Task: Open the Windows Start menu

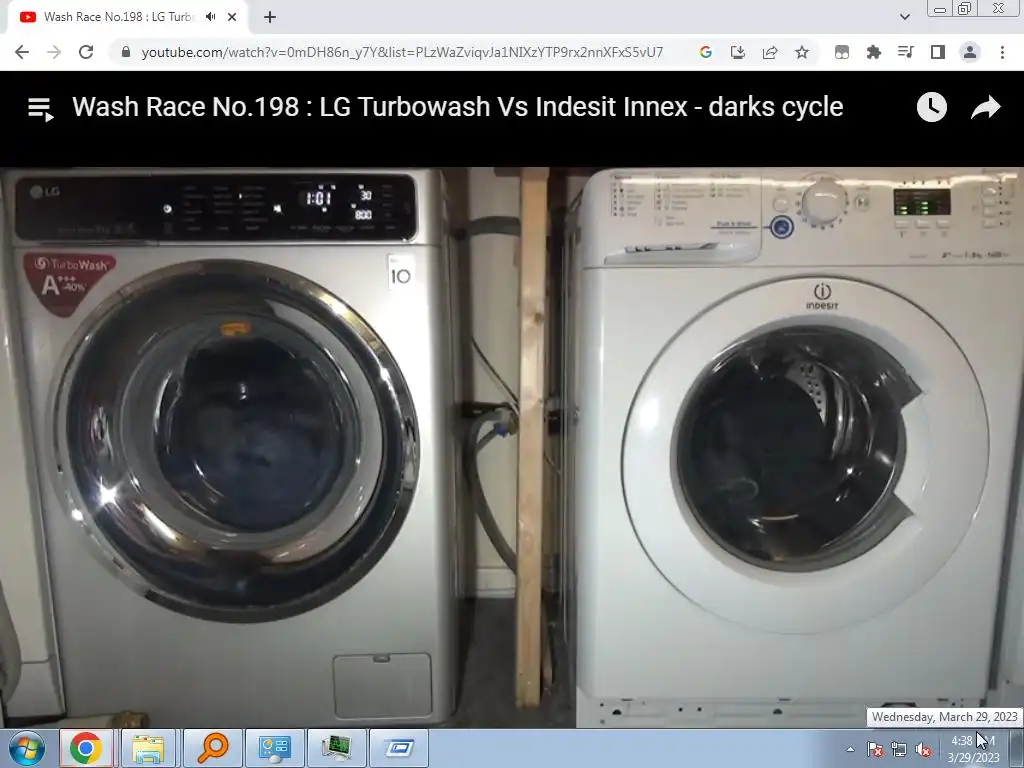Action: (27, 748)
